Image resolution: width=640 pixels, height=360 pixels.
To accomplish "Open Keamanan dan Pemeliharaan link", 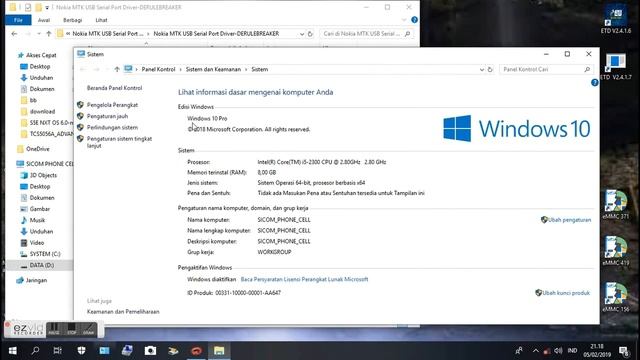I will pyautogui.click(x=123, y=311).
